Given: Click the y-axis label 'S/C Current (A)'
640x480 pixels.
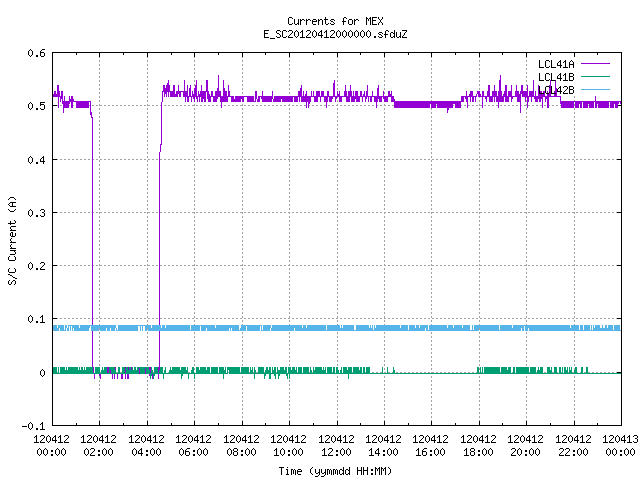Looking at the screenshot, I should coord(13,240).
